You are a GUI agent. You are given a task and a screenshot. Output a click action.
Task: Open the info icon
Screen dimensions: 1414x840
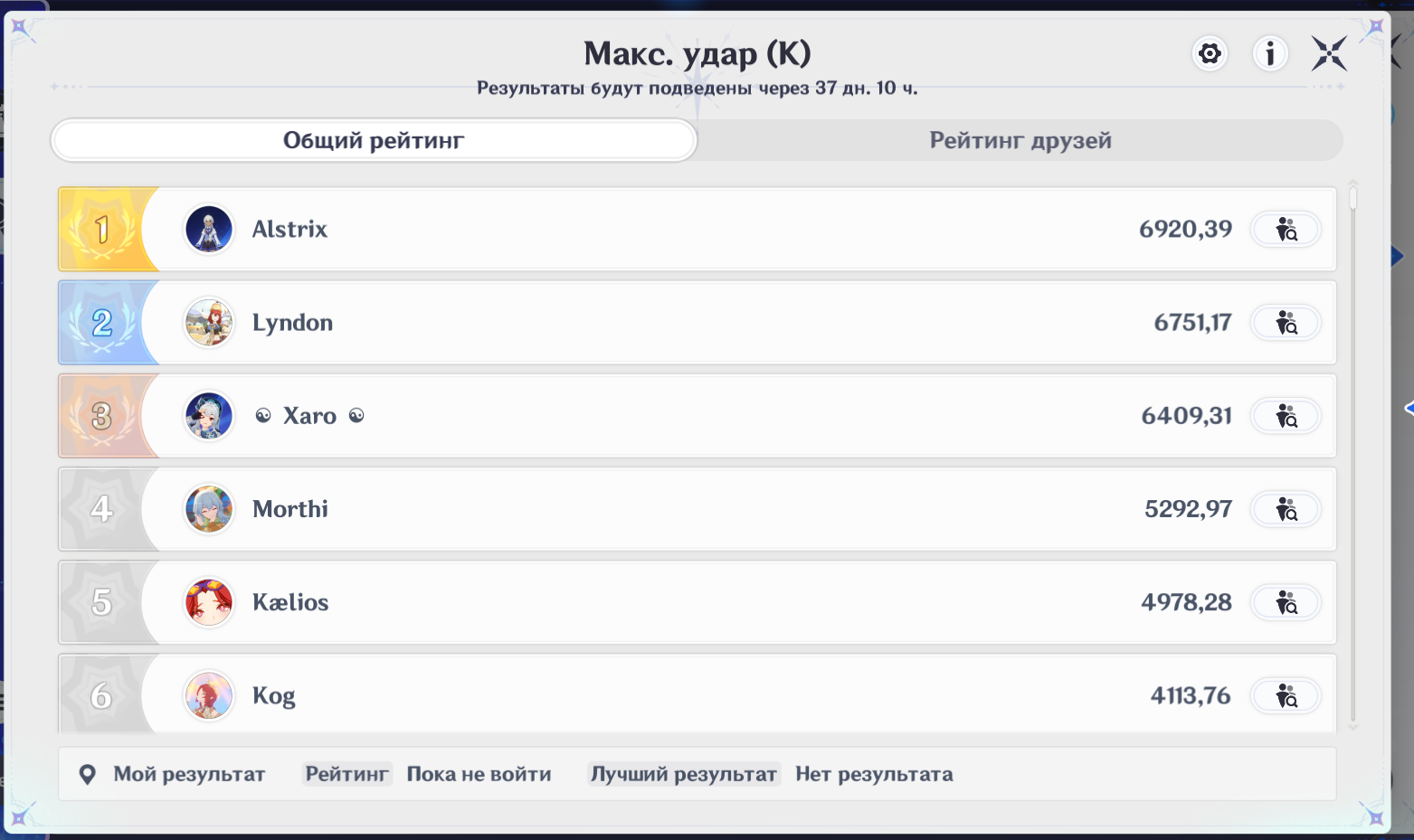click(1270, 54)
